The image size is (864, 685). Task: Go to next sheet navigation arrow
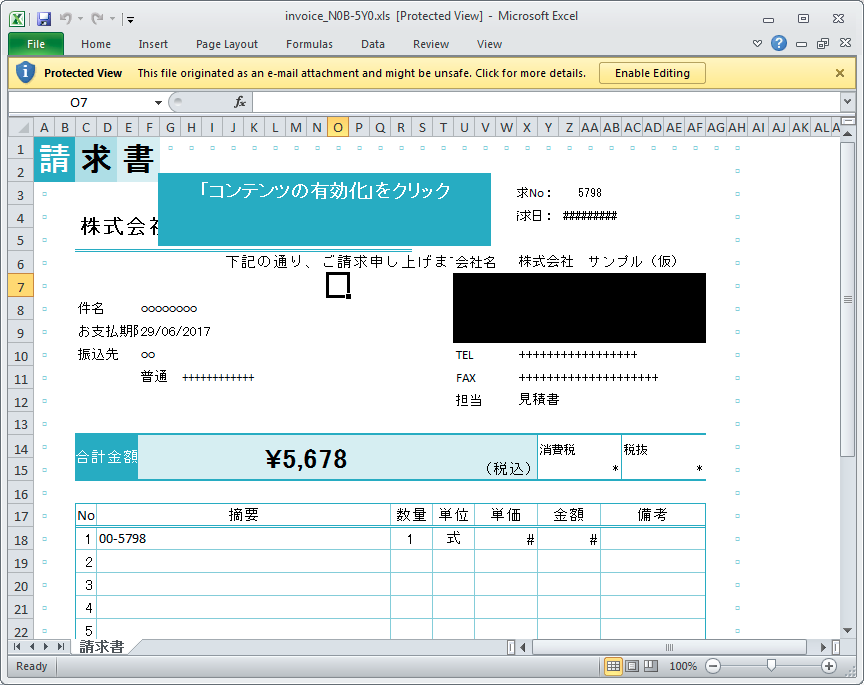[x=46, y=646]
